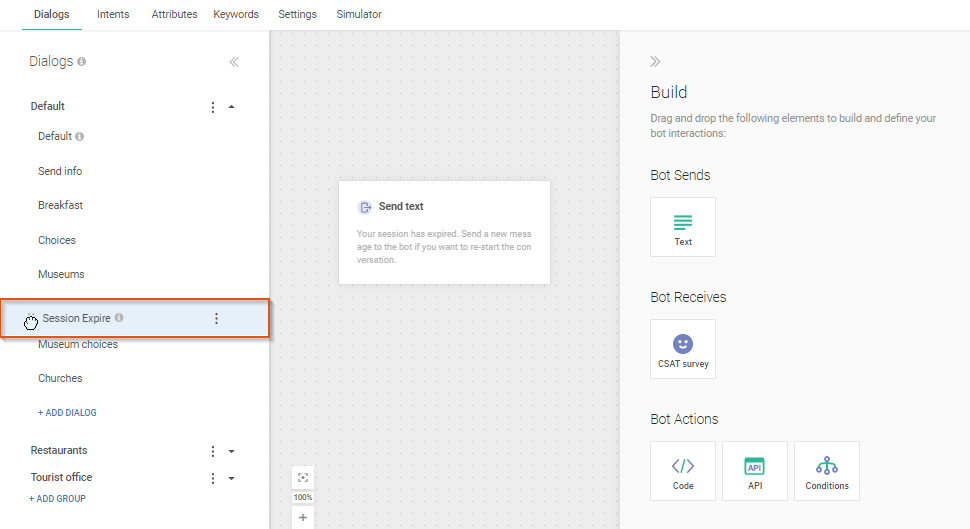The width and height of the screenshot is (970, 529).
Task: Select the Text element under Bot Sends
Action: (682, 227)
